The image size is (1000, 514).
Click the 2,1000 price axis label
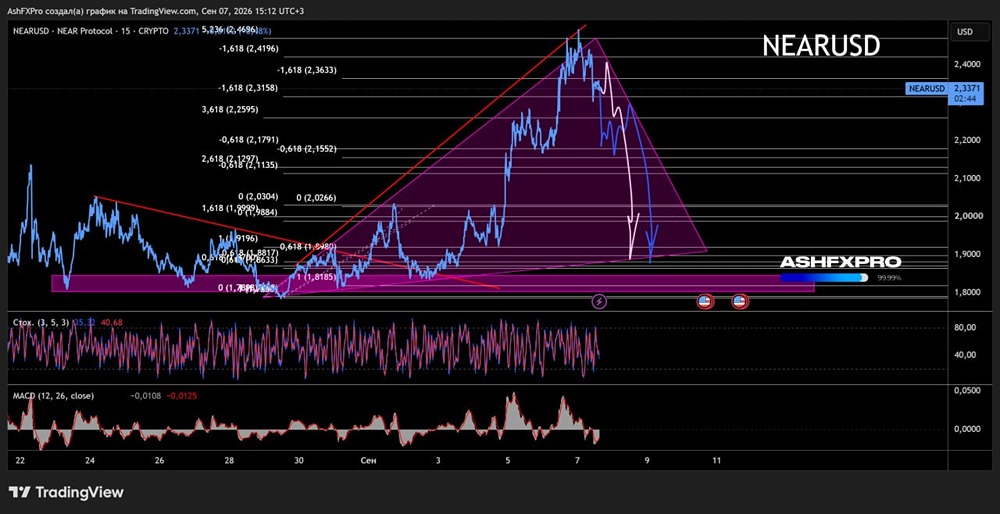[x=967, y=179]
